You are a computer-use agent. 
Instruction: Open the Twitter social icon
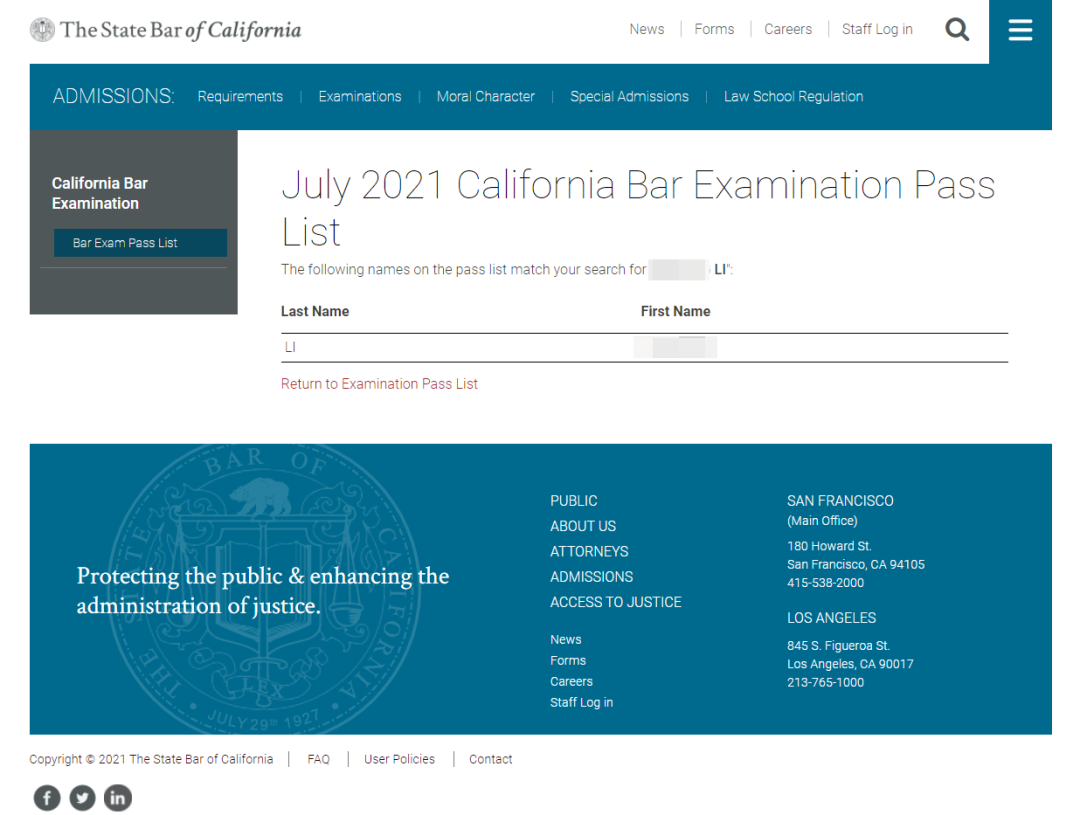[x=83, y=798]
